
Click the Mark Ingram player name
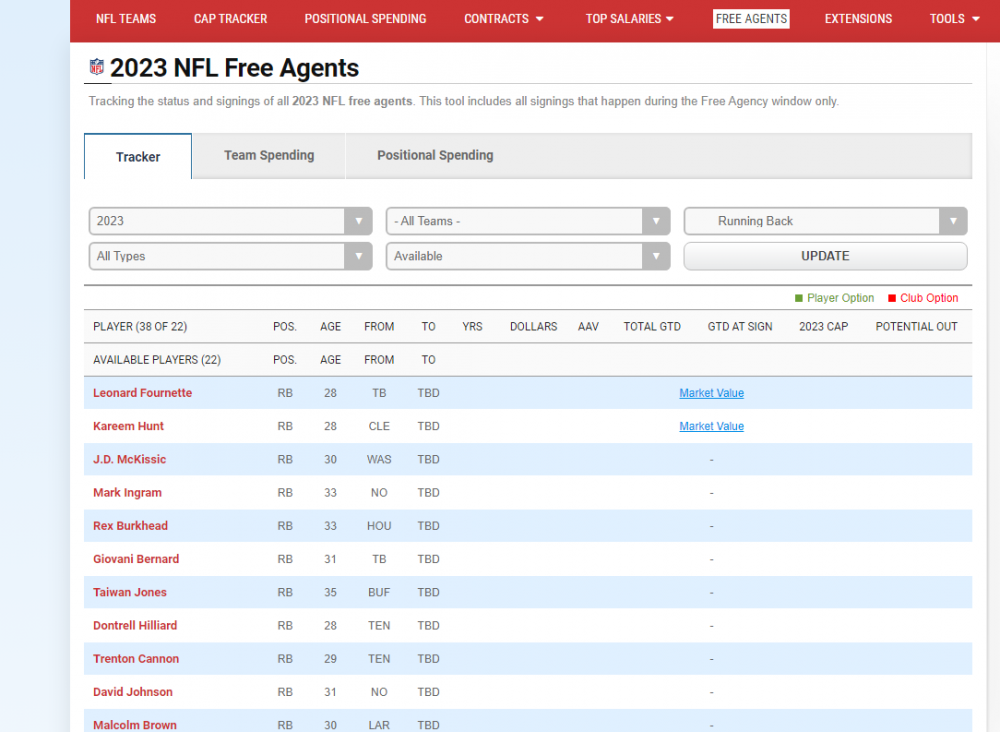point(127,492)
